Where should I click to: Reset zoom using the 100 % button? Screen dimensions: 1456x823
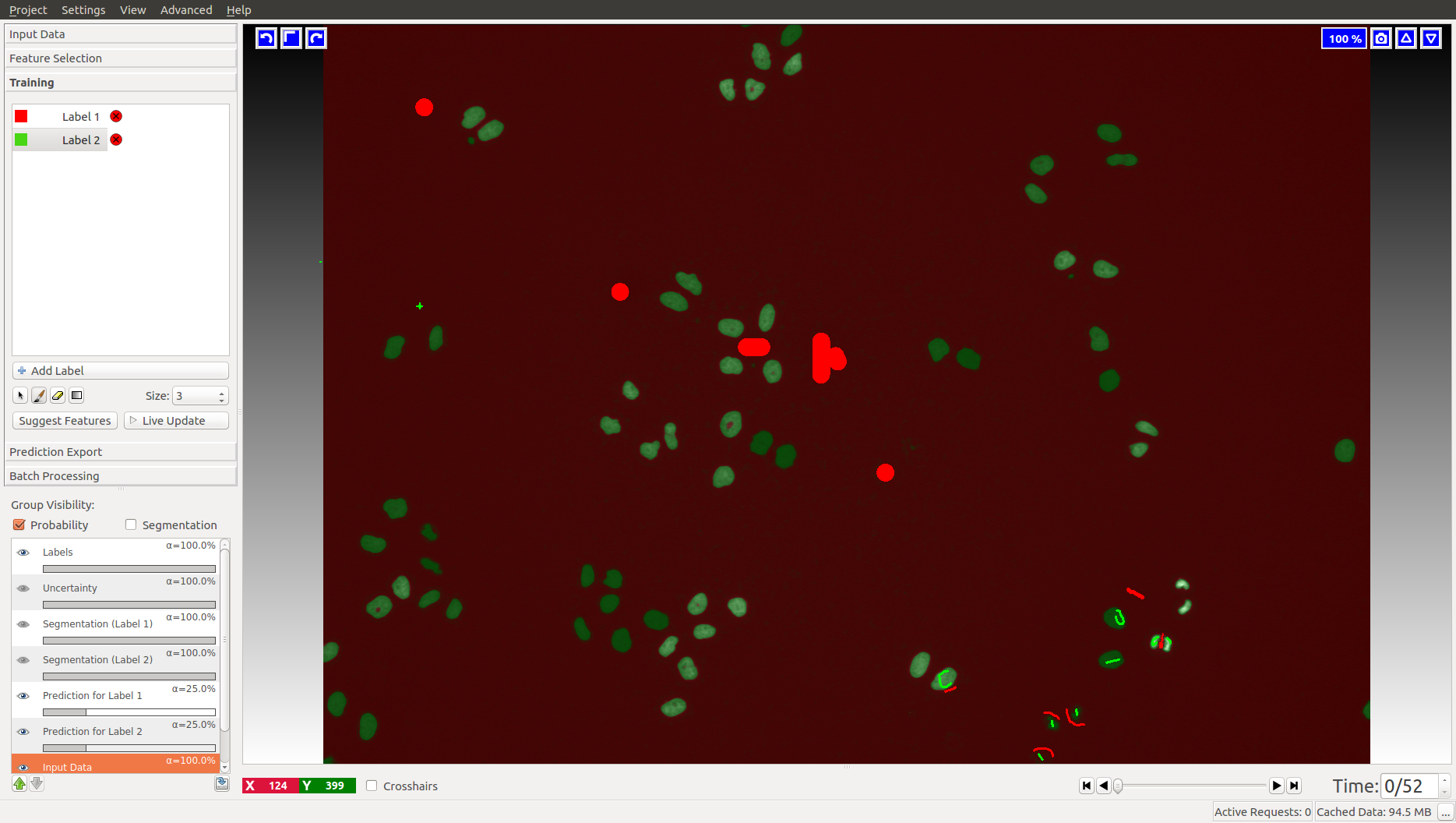[x=1344, y=38]
